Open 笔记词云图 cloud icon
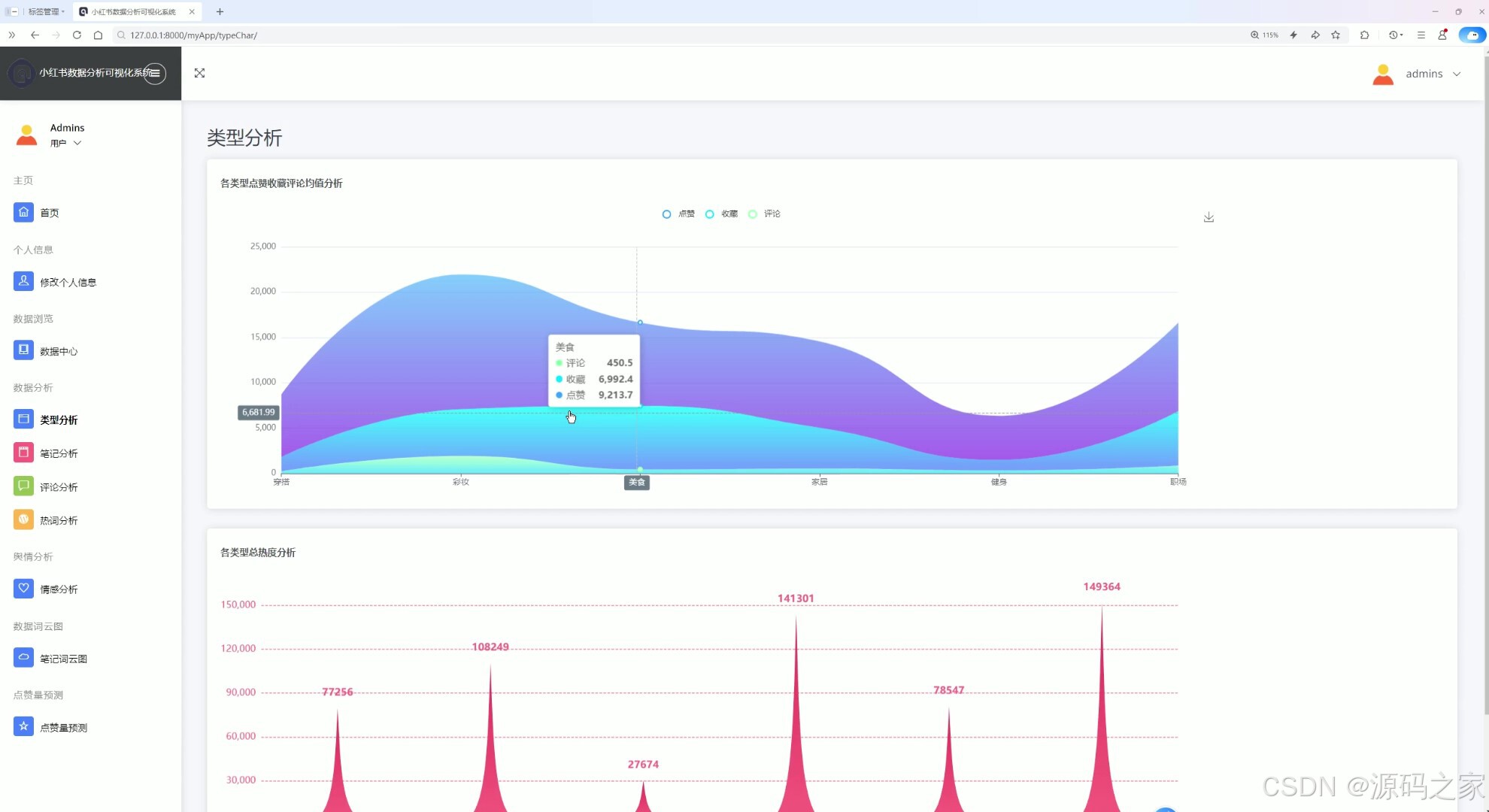Viewport: 1489px width, 812px height. pos(23,658)
